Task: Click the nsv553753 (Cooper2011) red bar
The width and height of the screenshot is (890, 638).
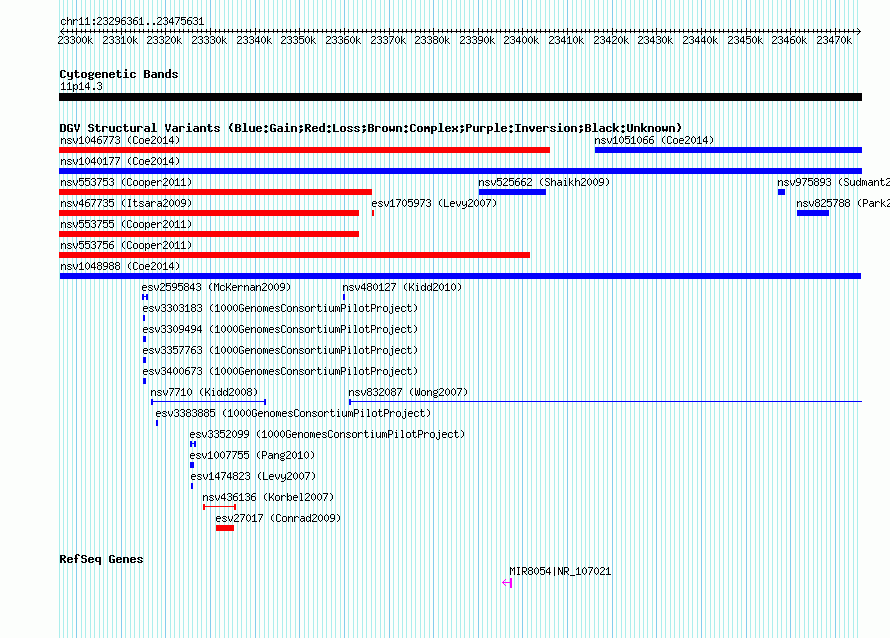Action: 215,192
